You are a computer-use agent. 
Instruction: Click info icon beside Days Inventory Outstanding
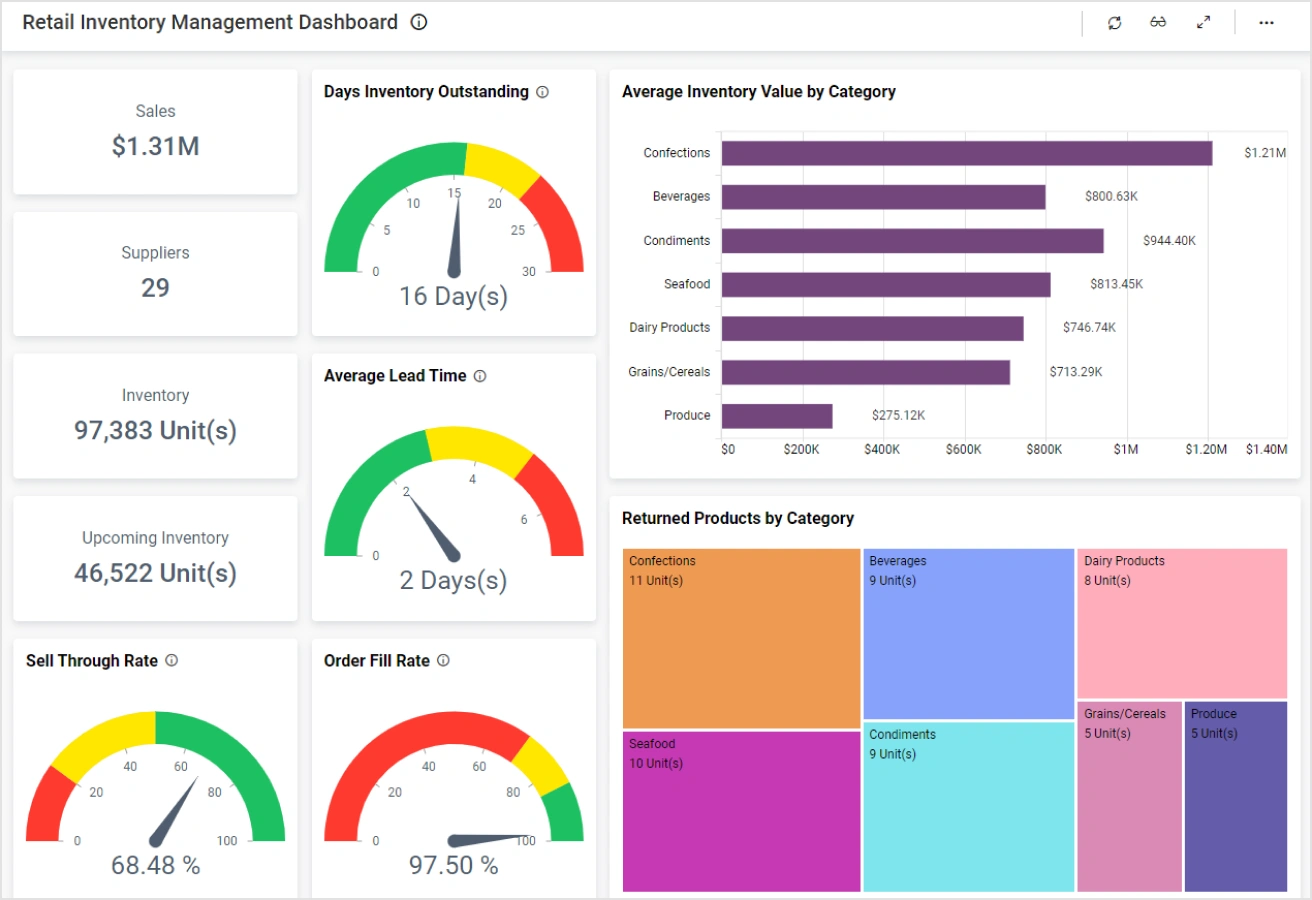click(x=543, y=92)
